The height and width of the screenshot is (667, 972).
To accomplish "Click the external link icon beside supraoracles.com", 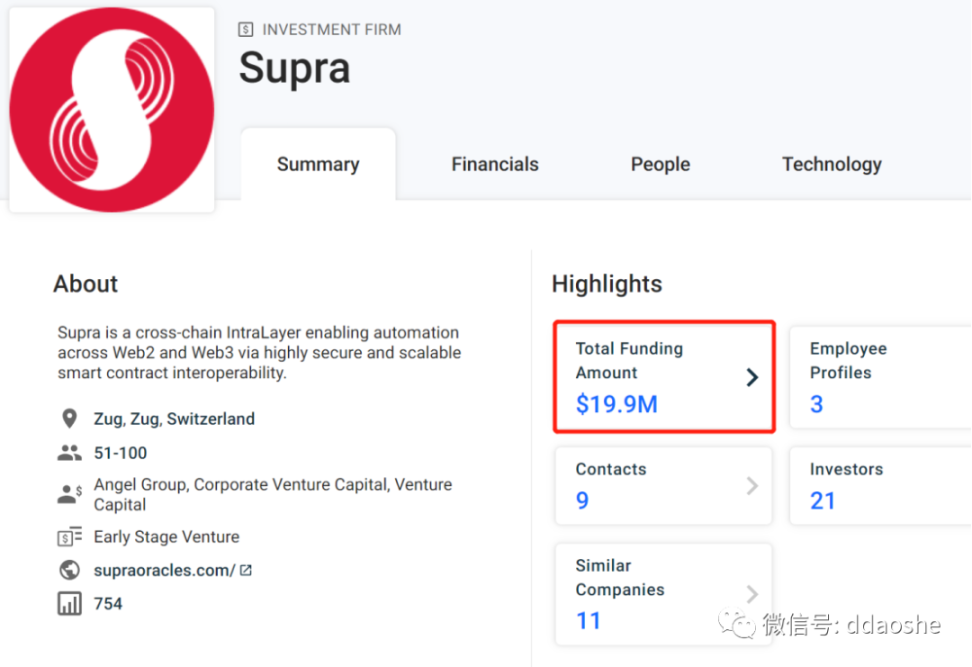I will pos(245,570).
